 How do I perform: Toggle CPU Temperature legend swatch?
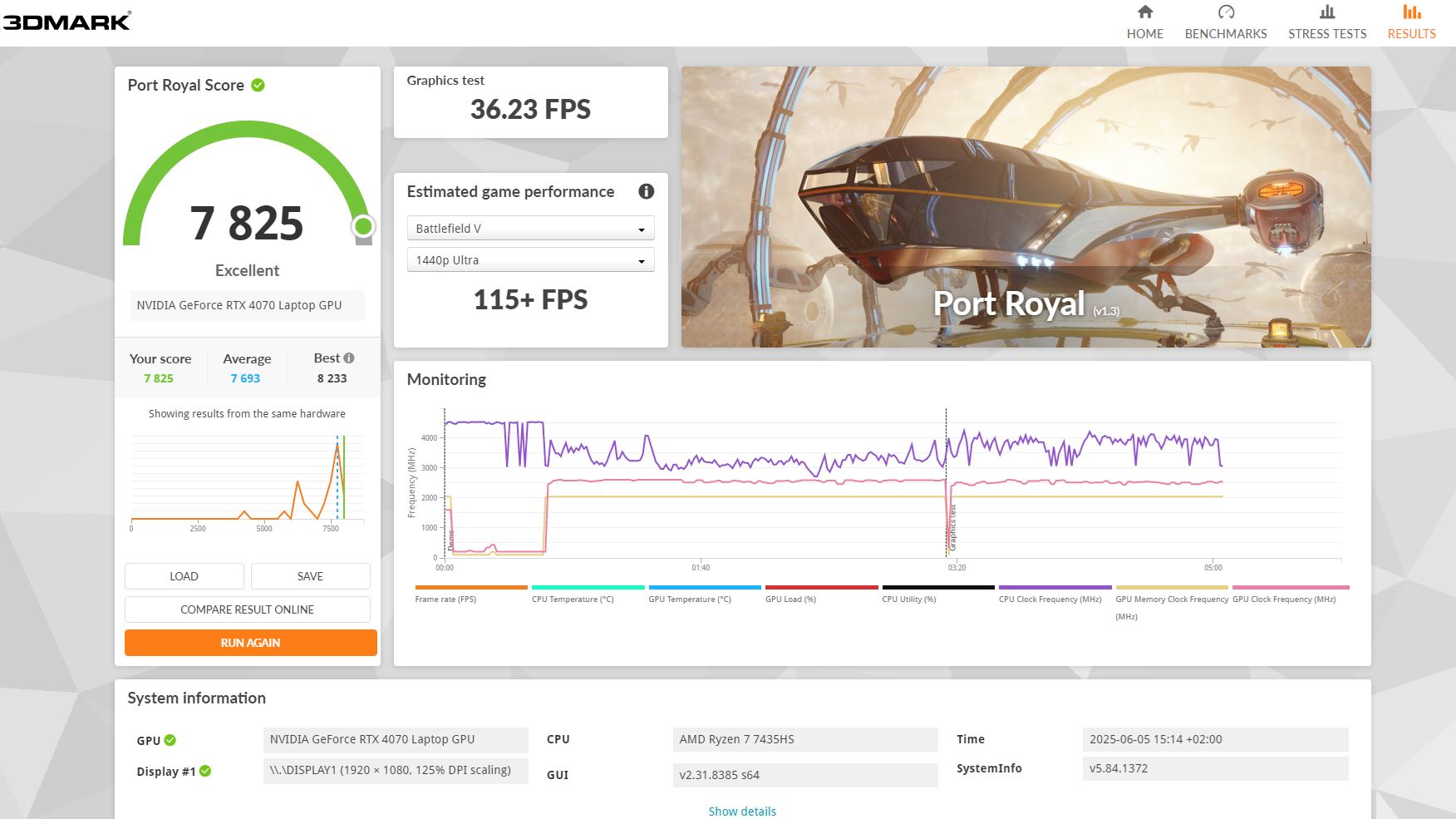[588, 587]
